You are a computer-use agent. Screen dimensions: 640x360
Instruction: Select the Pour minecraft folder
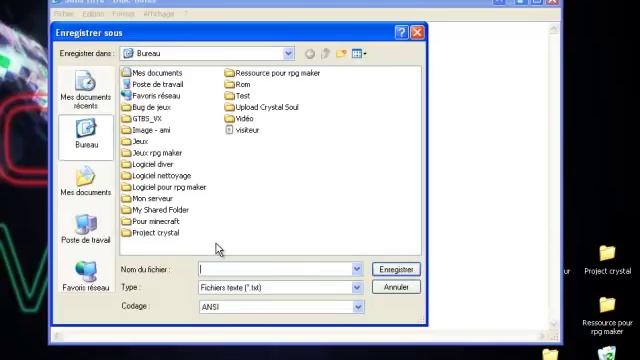tap(151, 222)
